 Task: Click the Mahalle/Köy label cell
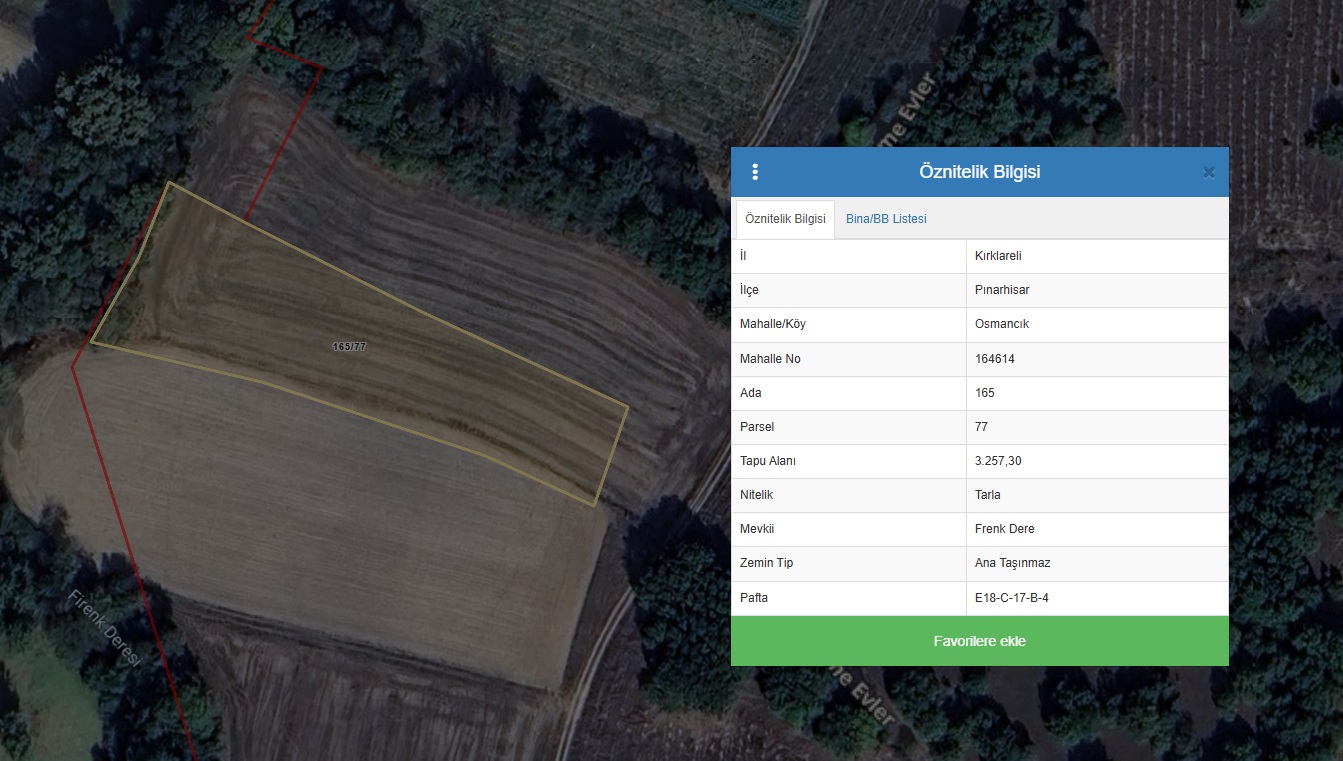[x=772, y=324]
